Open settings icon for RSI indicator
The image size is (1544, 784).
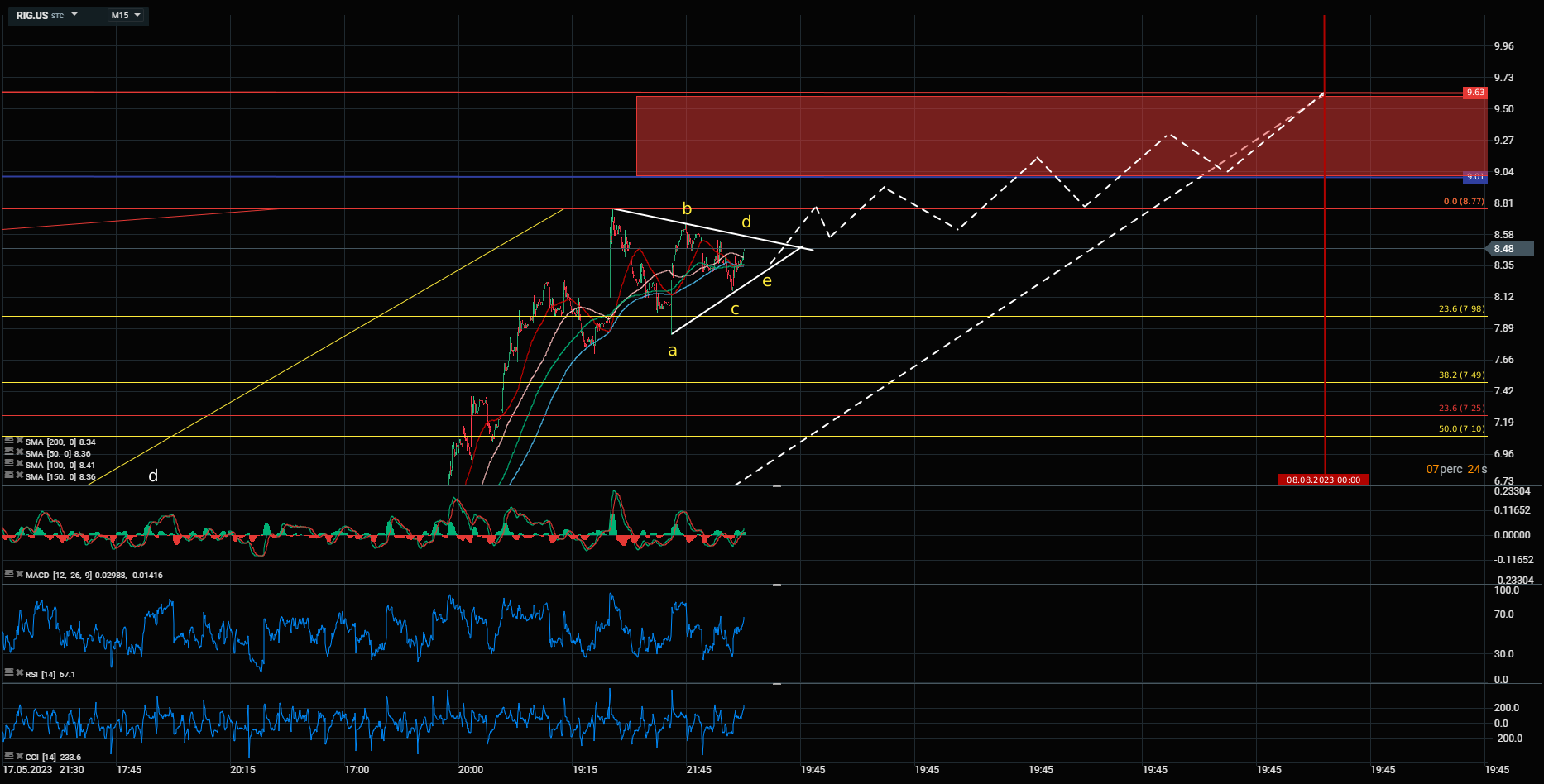[x=8, y=674]
